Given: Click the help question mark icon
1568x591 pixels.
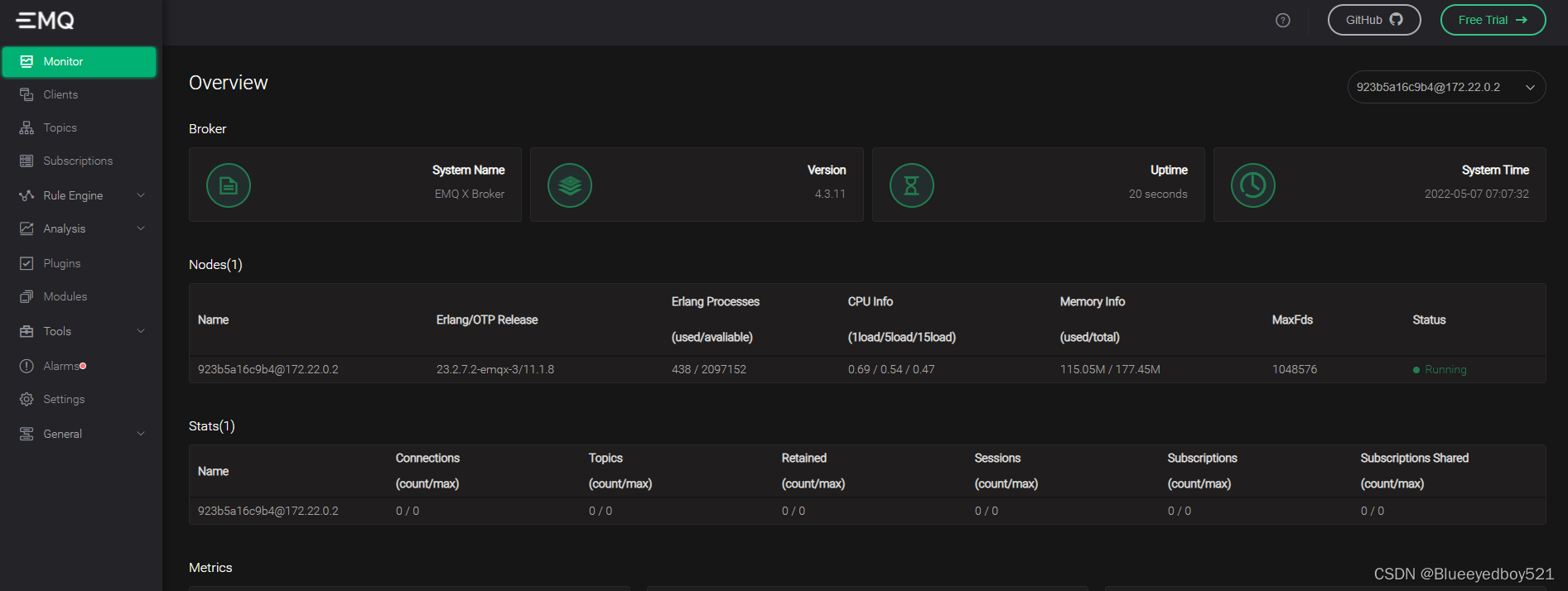Looking at the screenshot, I should [x=1283, y=21].
